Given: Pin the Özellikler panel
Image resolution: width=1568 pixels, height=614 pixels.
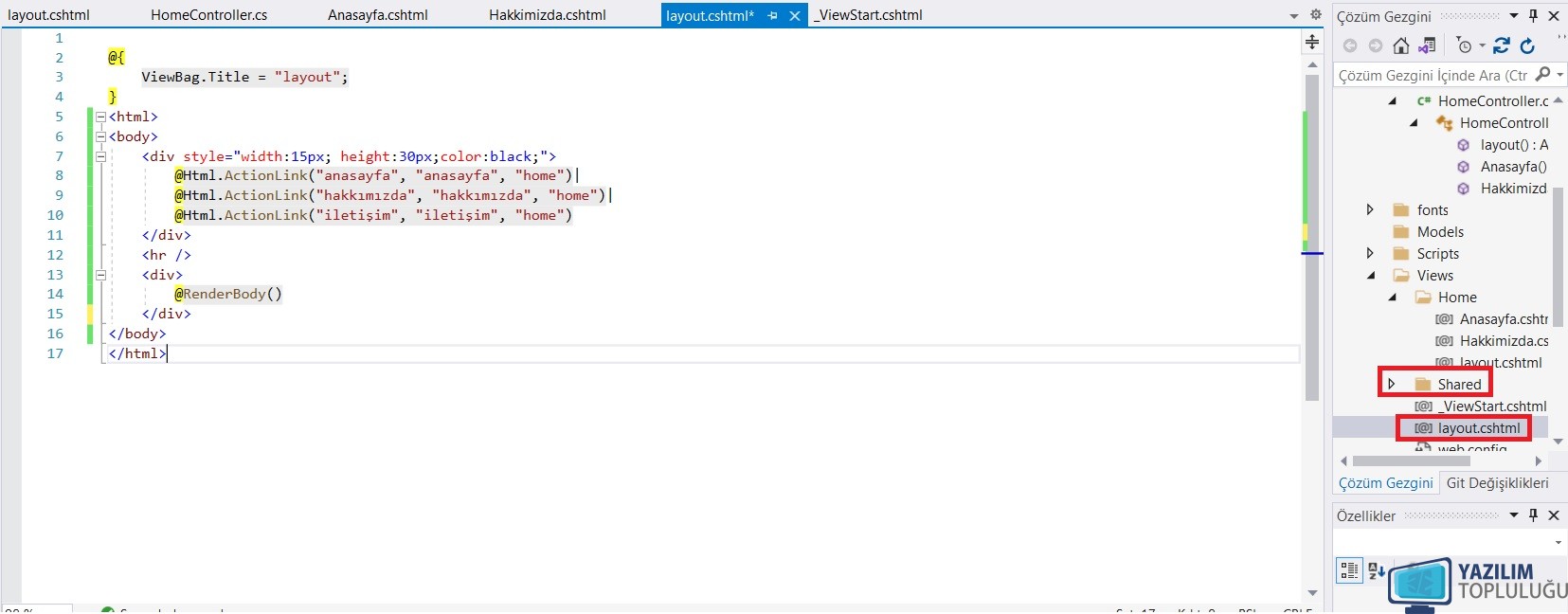Looking at the screenshot, I should pyautogui.click(x=1534, y=515).
